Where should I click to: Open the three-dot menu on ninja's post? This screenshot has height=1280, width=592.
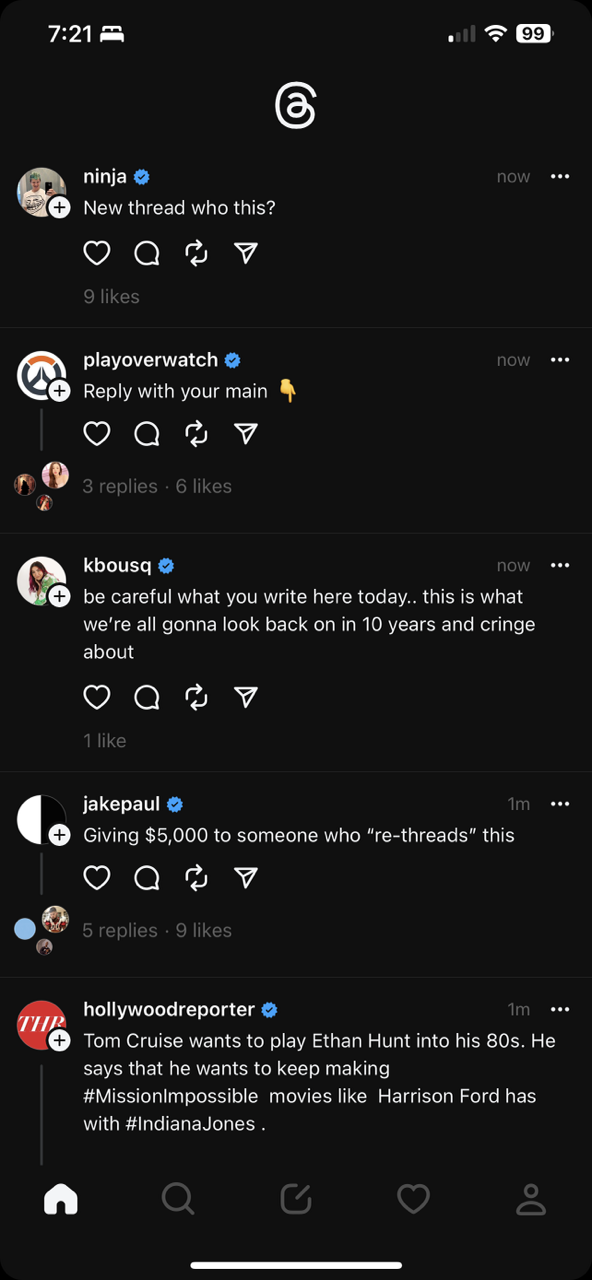[x=560, y=176]
